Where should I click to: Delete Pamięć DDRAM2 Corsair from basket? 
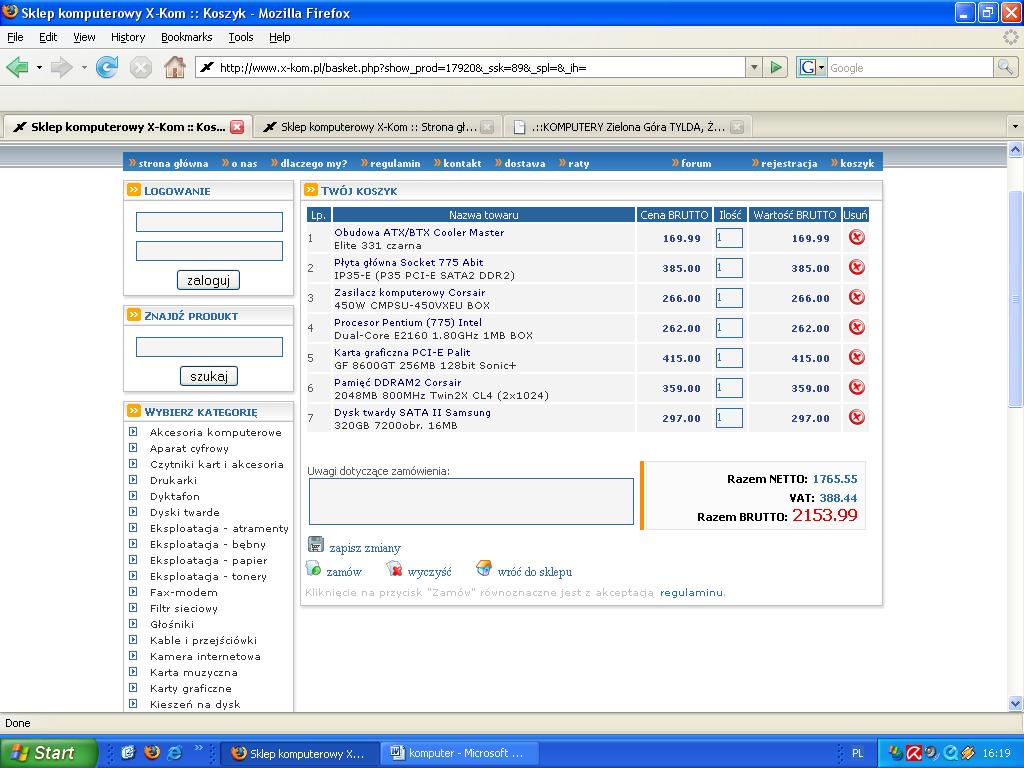[x=857, y=387]
